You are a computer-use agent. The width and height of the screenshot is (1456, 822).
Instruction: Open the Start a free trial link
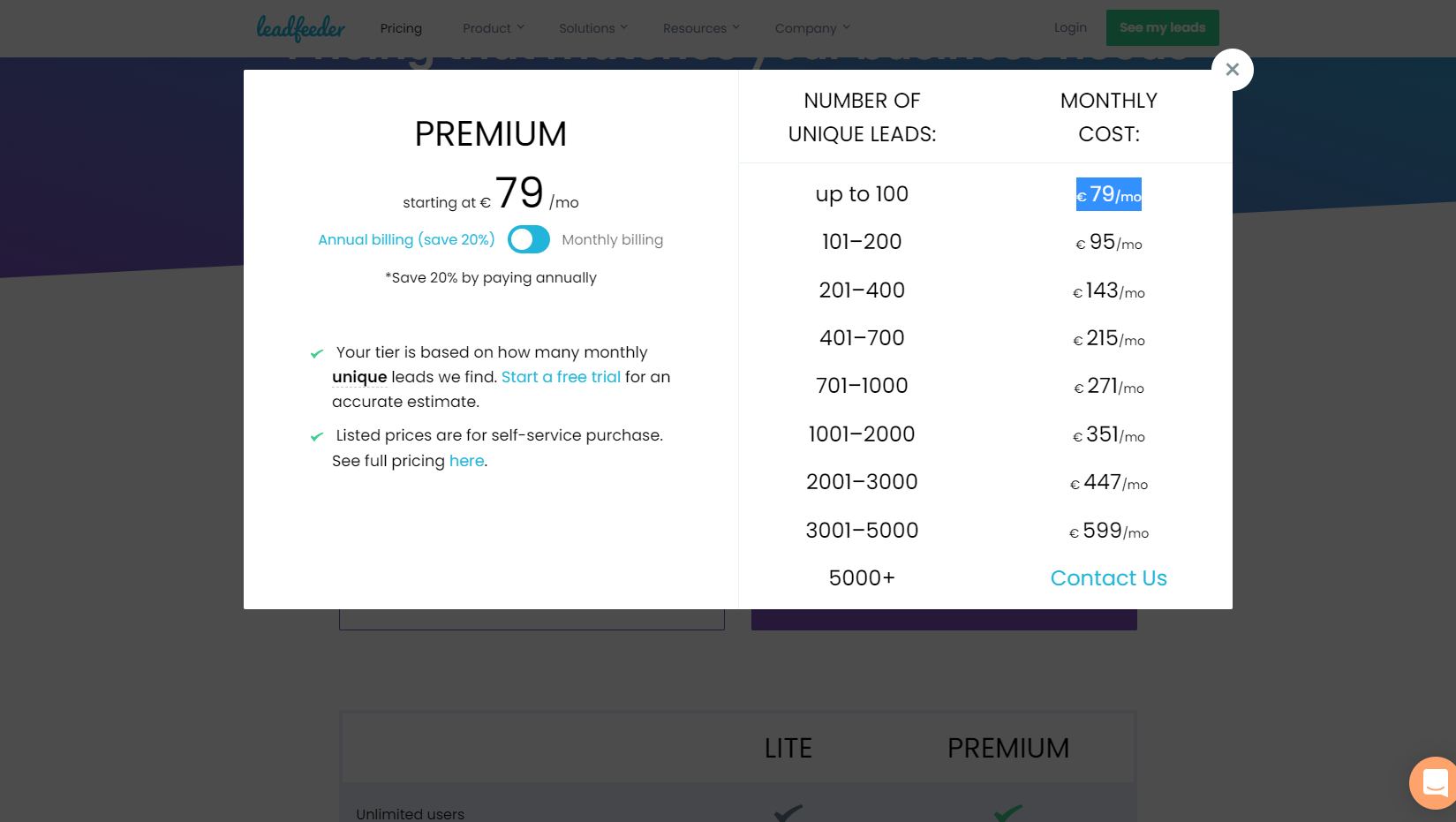[561, 377]
